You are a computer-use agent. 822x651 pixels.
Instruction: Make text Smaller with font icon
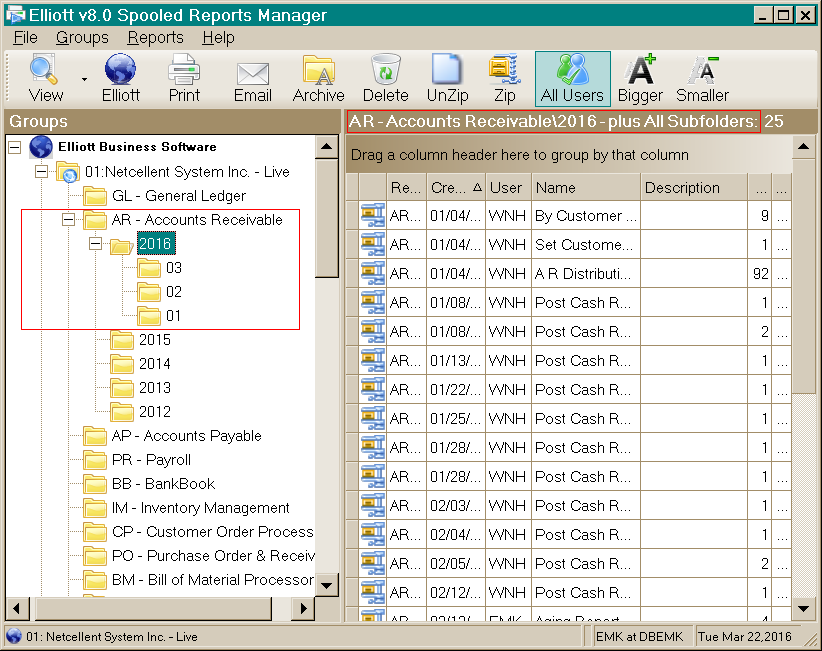[x=702, y=79]
